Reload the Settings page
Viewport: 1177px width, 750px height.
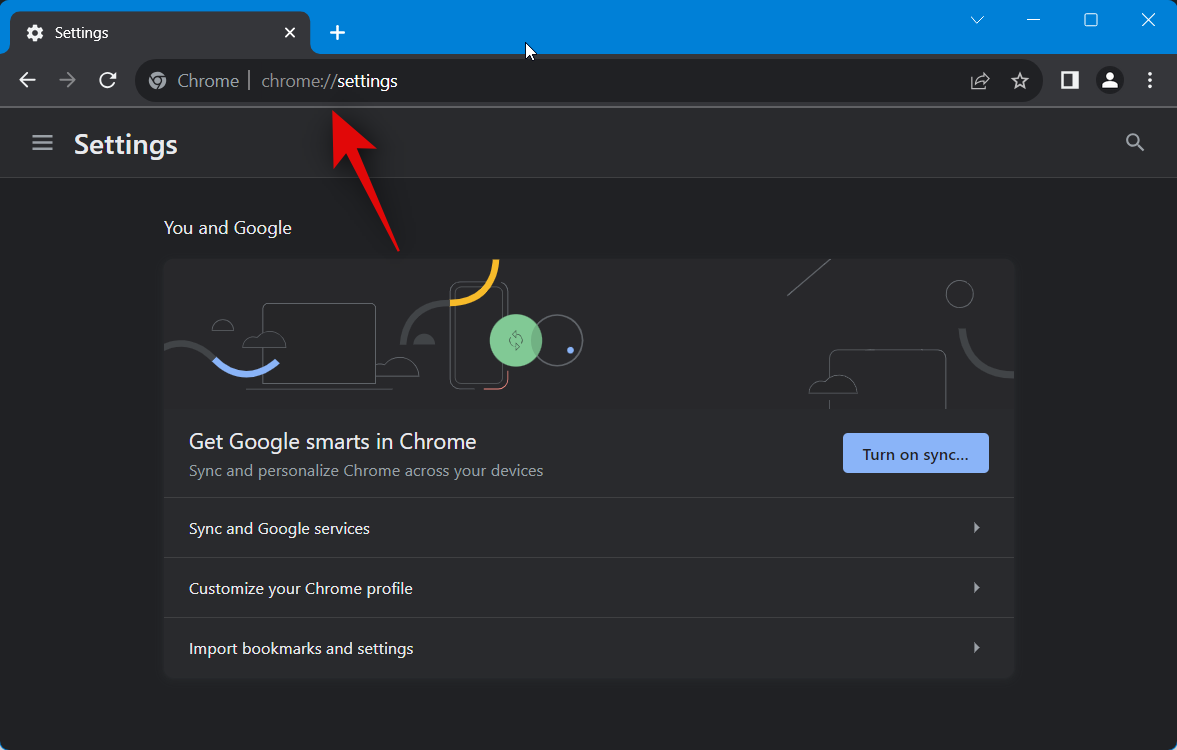108,80
